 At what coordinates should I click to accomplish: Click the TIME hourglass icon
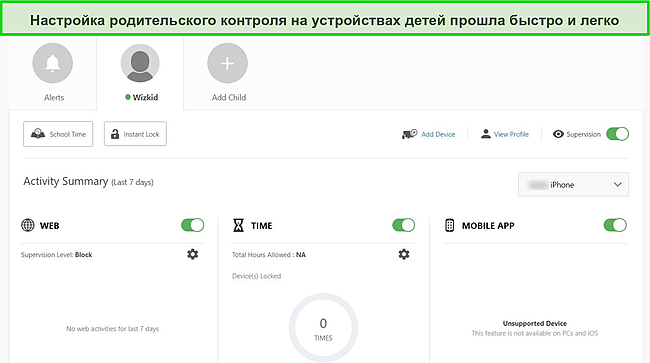click(x=238, y=225)
